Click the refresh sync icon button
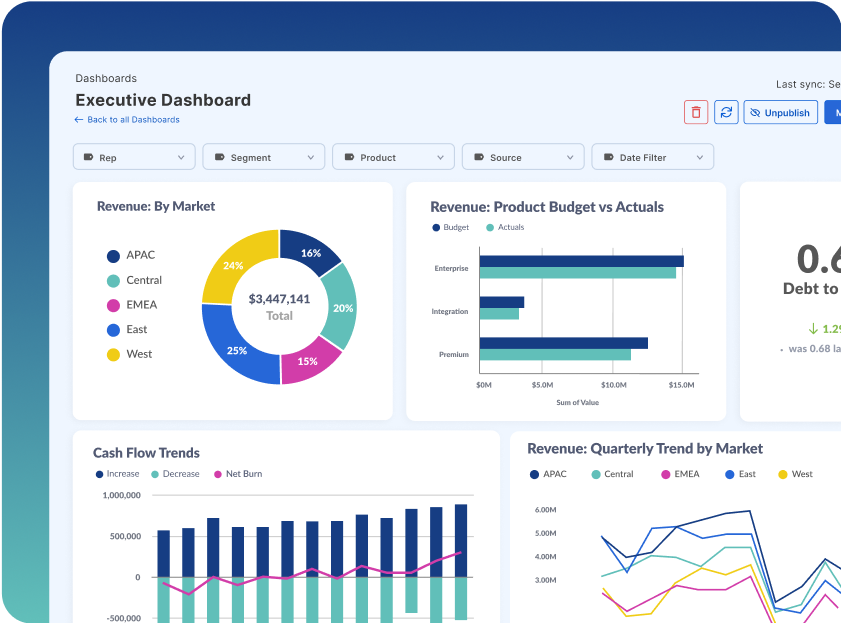Viewport: 841px width, 623px height. coord(725,112)
